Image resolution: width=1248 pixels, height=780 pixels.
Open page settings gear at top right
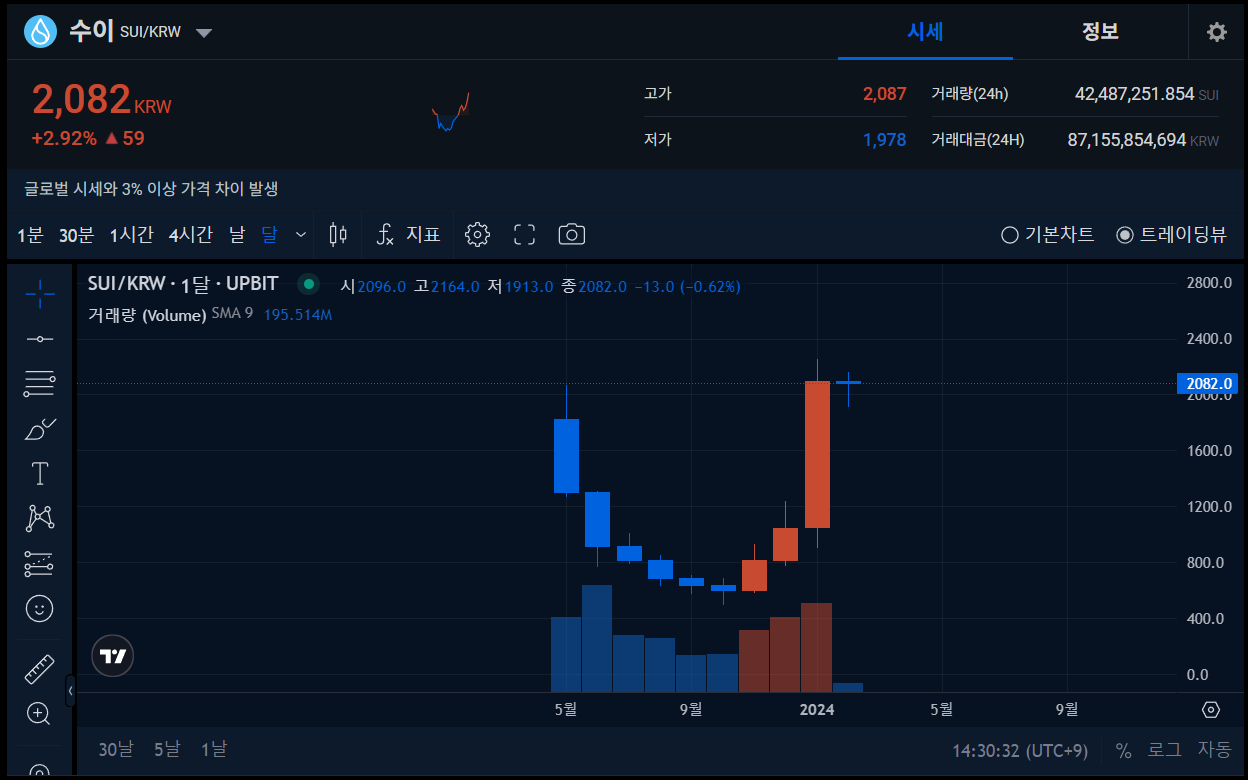tap(1217, 32)
